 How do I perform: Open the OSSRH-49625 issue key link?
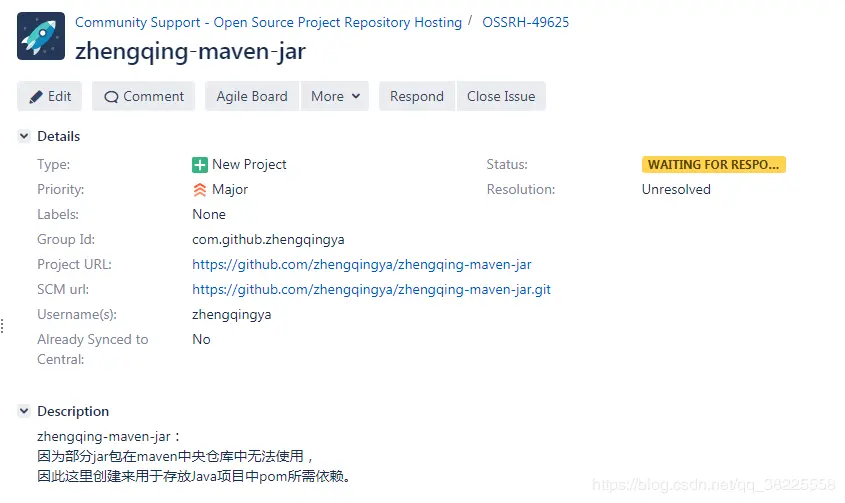(525, 22)
